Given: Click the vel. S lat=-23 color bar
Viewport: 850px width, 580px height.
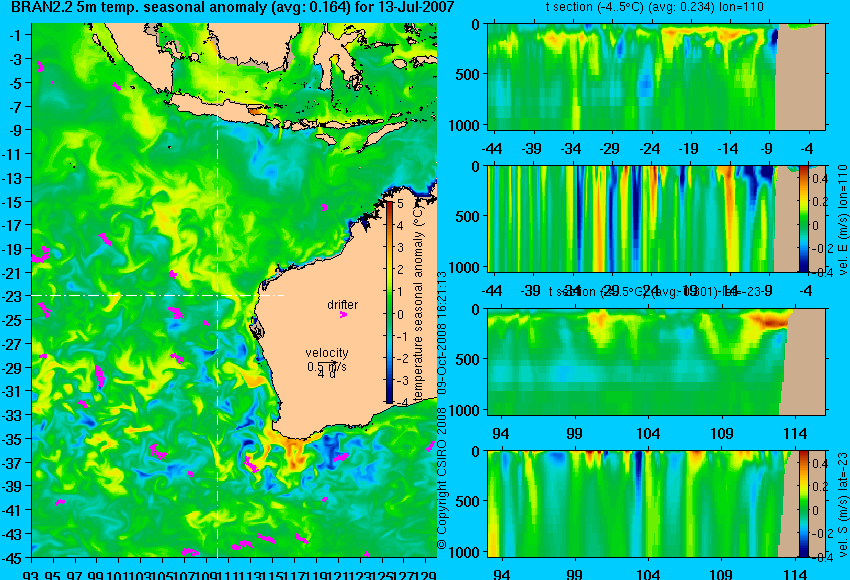Looking at the screenshot, I should pyautogui.click(x=803, y=504).
